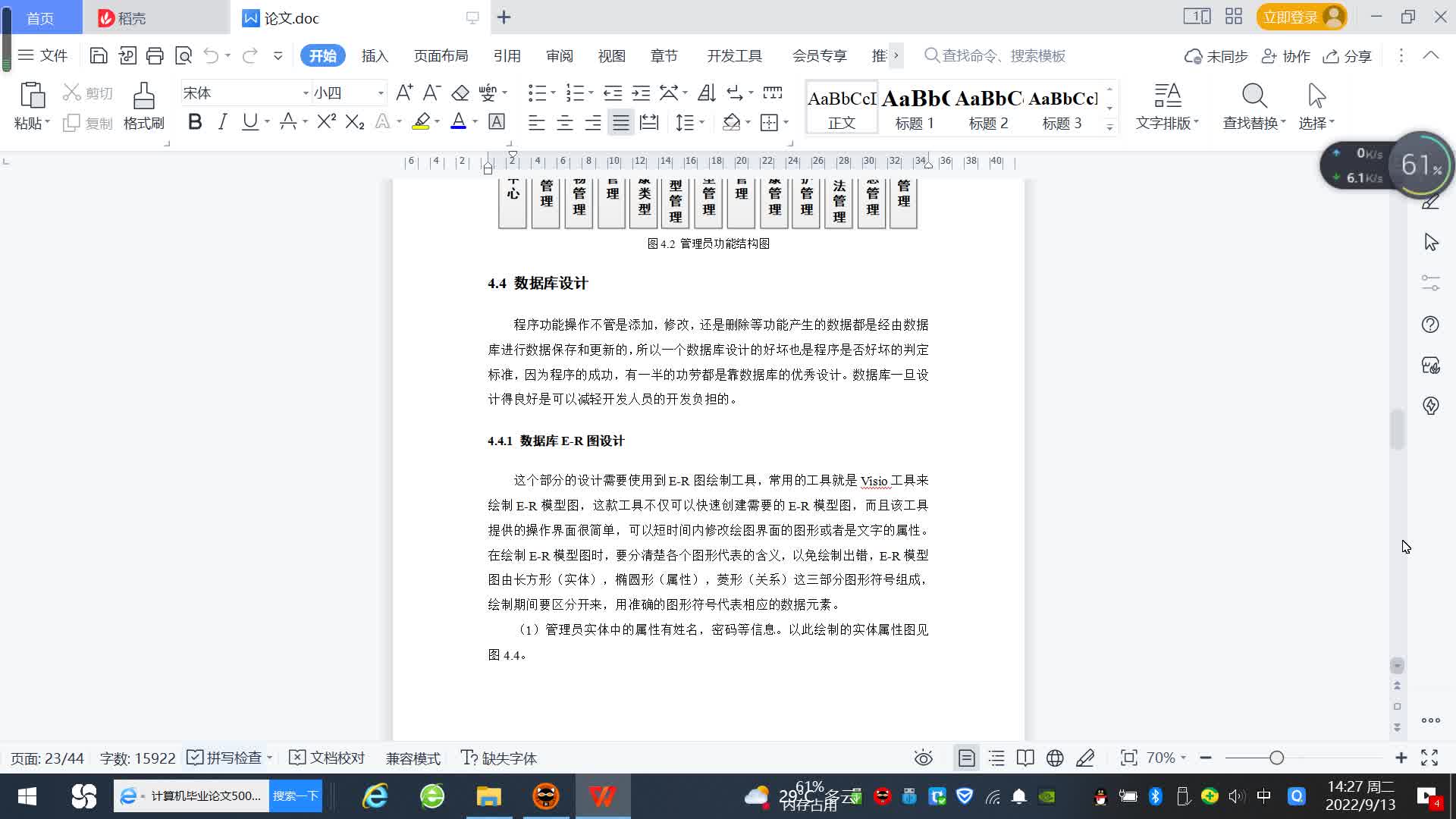
Task: Expand numbered list options arrow
Action: click(591, 93)
